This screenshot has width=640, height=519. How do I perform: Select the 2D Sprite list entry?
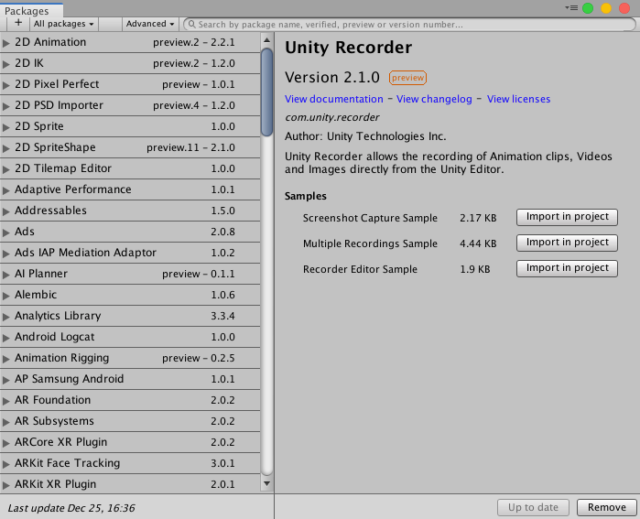click(130, 126)
